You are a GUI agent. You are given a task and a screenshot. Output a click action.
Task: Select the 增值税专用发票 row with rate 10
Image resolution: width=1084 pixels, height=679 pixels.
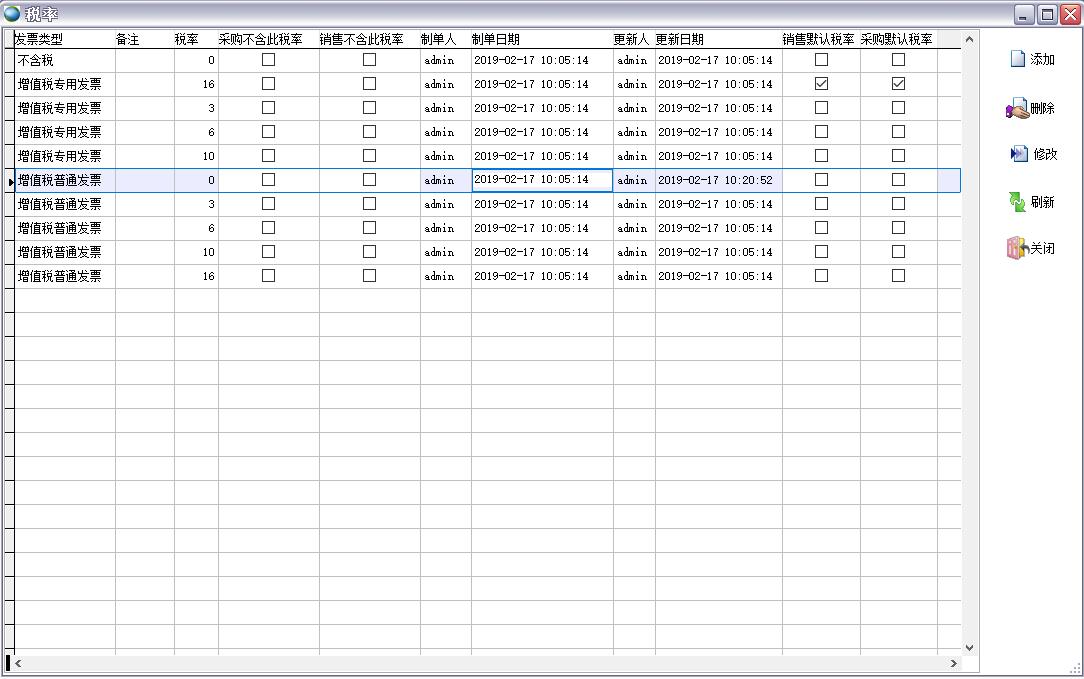pos(60,156)
